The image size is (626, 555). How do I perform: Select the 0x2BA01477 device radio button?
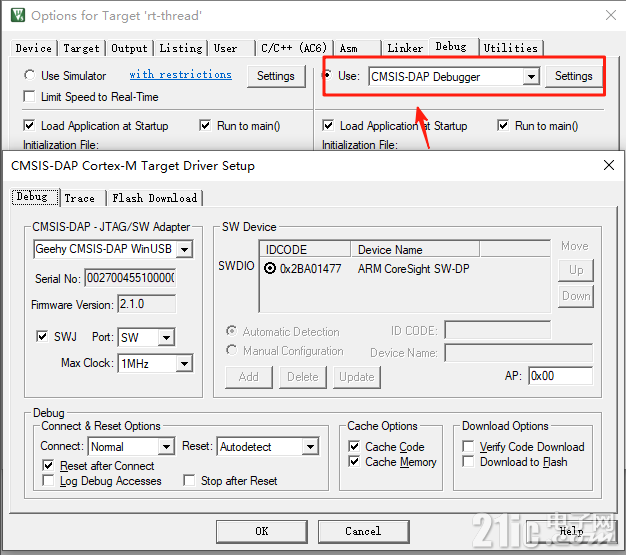[x=270, y=268]
